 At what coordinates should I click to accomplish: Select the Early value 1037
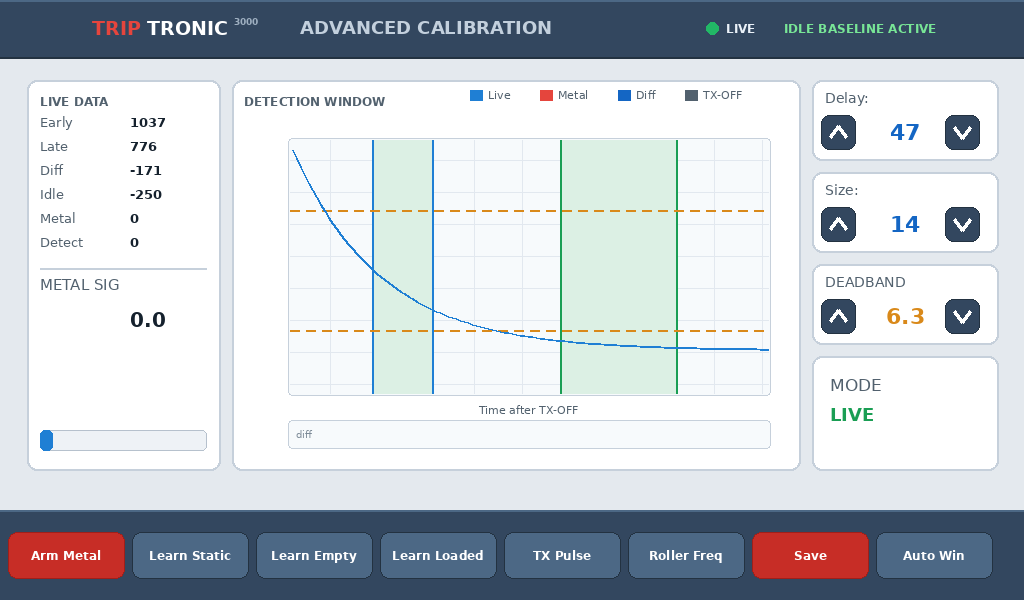click(148, 123)
